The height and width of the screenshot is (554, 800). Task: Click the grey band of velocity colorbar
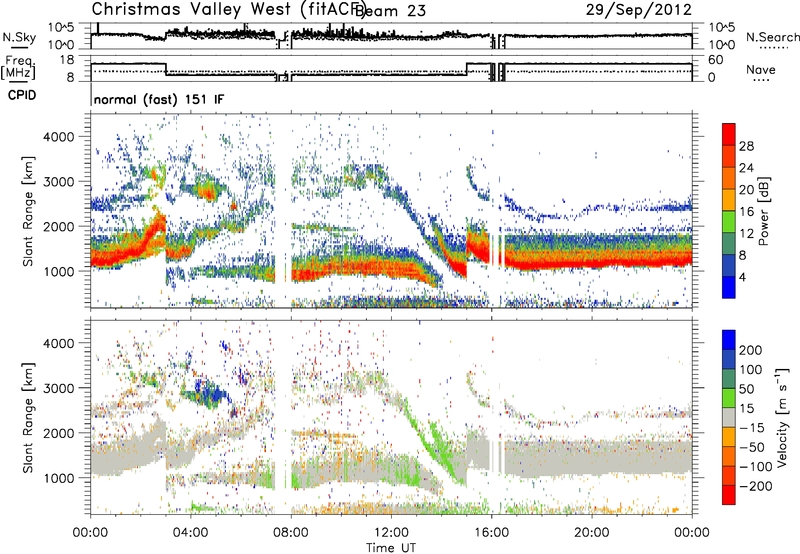click(x=729, y=418)
